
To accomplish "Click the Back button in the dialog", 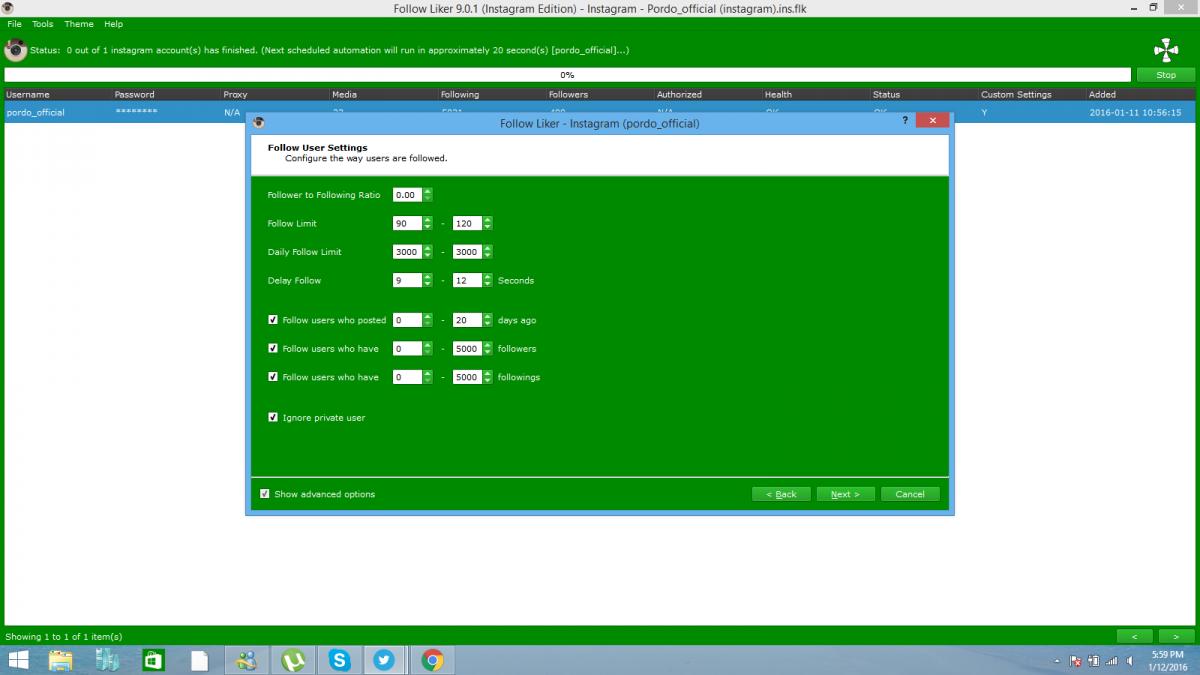I will point(781,494).
